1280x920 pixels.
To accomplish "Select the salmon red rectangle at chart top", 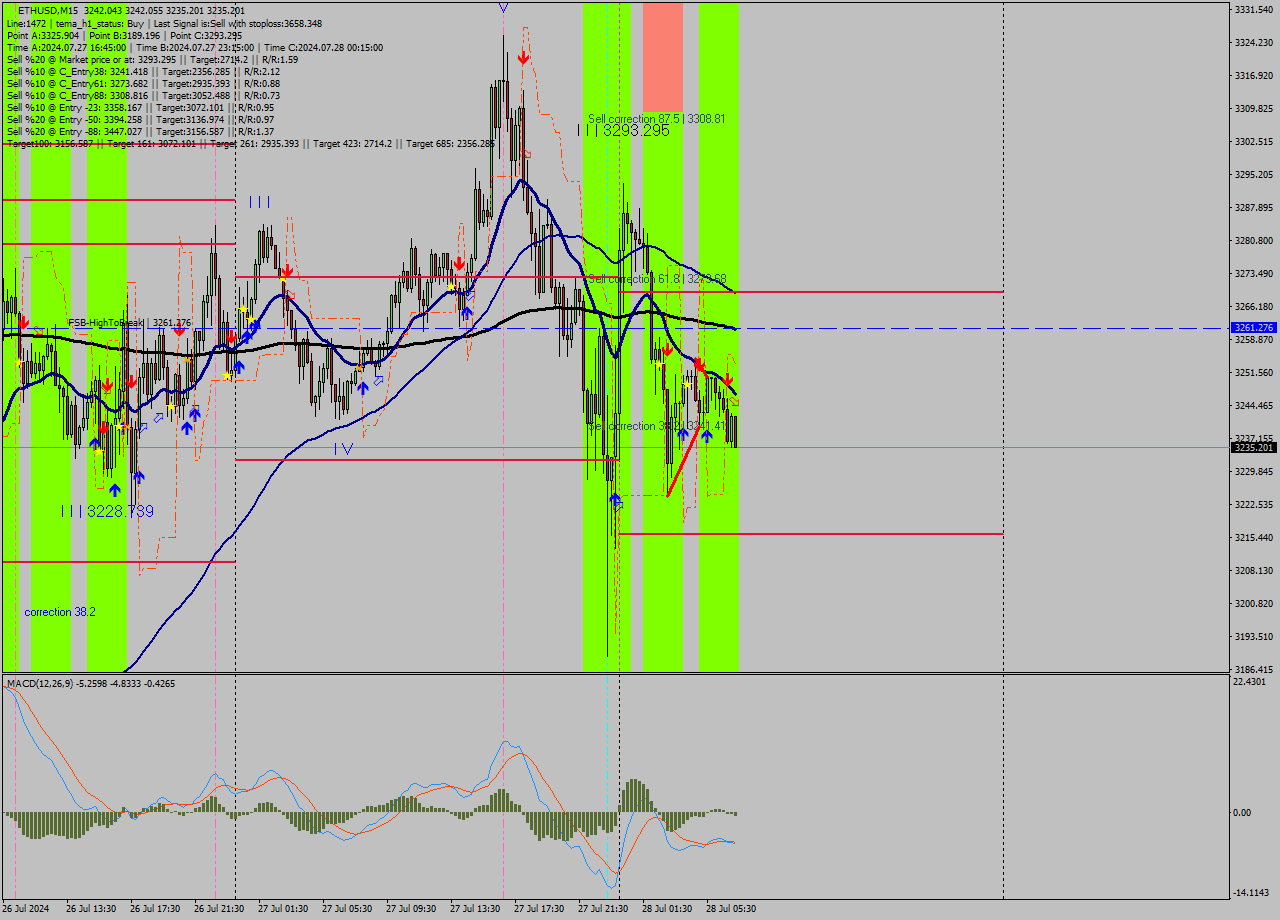I will (663, 56).
